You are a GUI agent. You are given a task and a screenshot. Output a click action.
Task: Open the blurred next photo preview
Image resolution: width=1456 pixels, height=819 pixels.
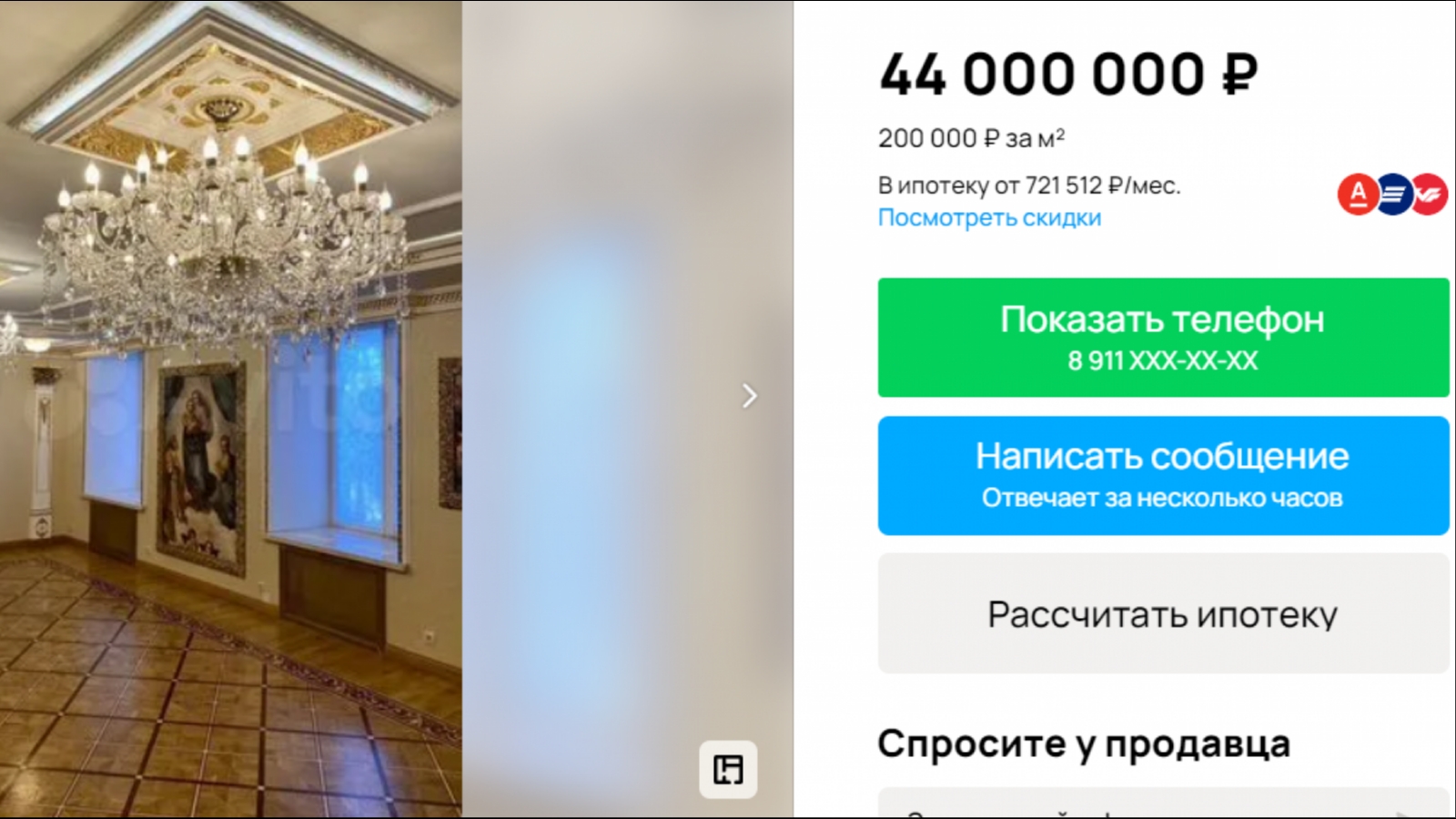click(x=628, y=409)
